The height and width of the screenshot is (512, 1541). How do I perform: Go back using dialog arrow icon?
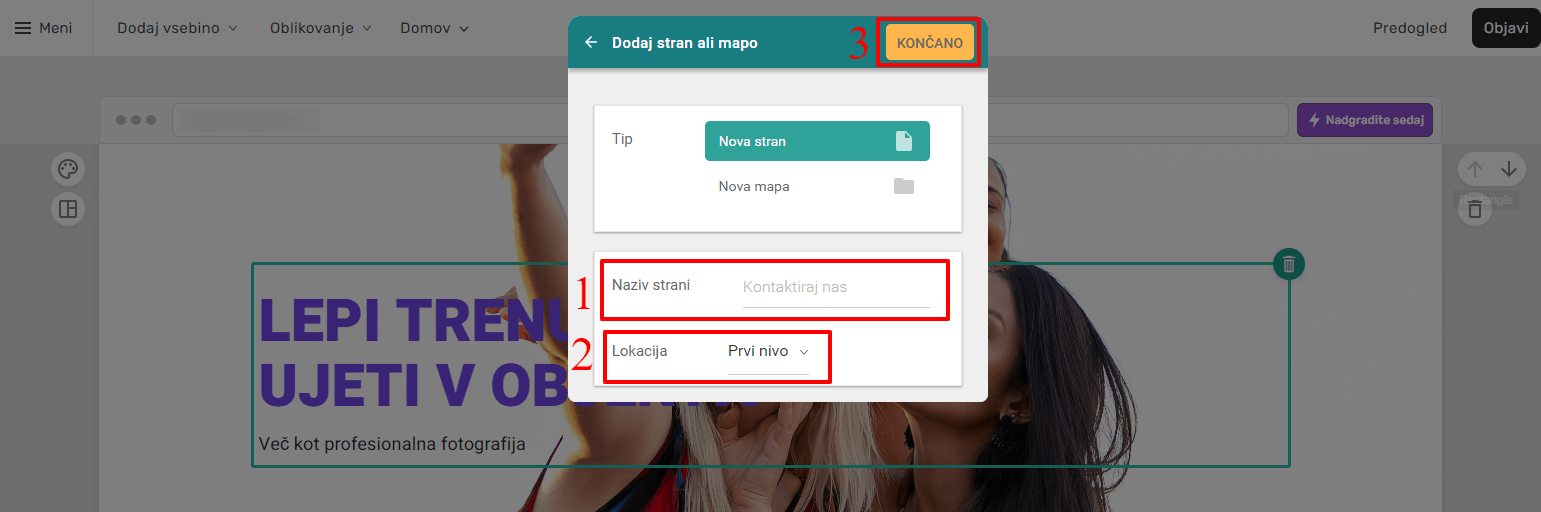tap(591, 43)
